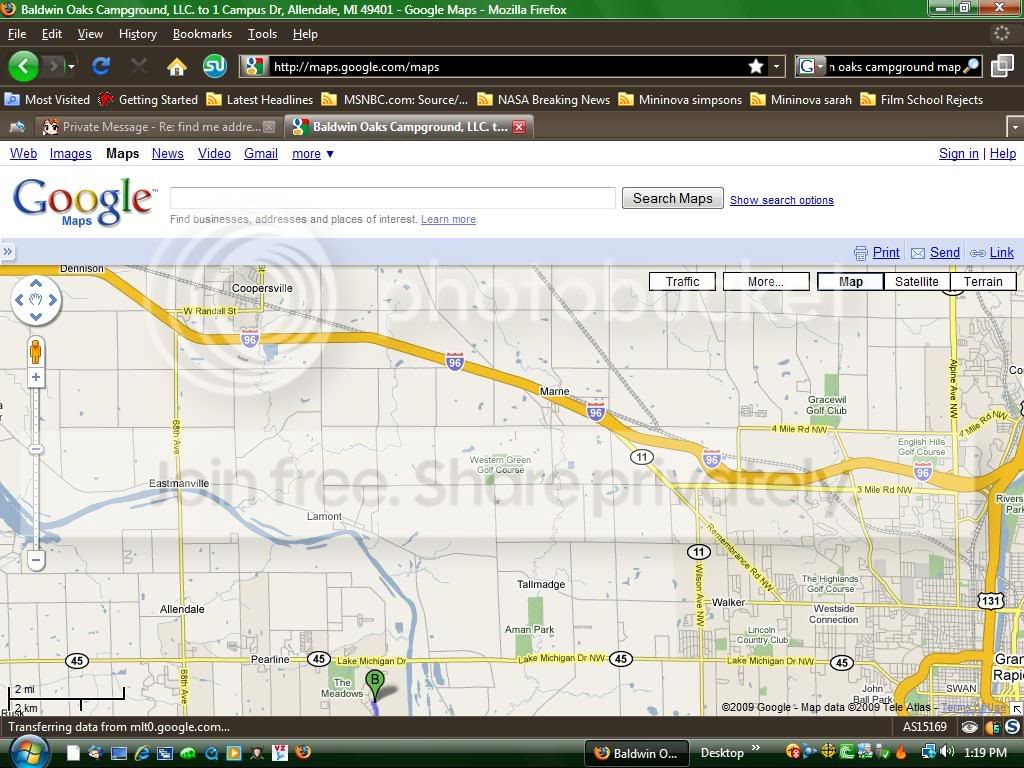This screenshot has height=768, width=1024.
Task: Pan map right with arrow control
Action: (x=53, y=300)
